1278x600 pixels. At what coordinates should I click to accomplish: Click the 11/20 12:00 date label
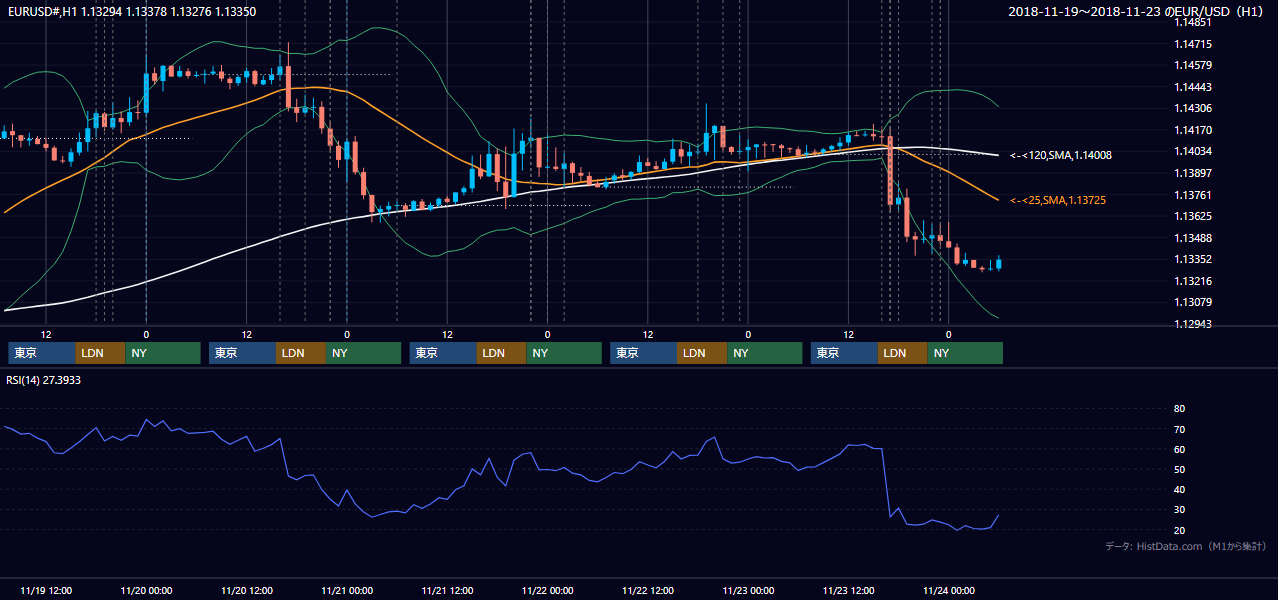tap(246, 590)
